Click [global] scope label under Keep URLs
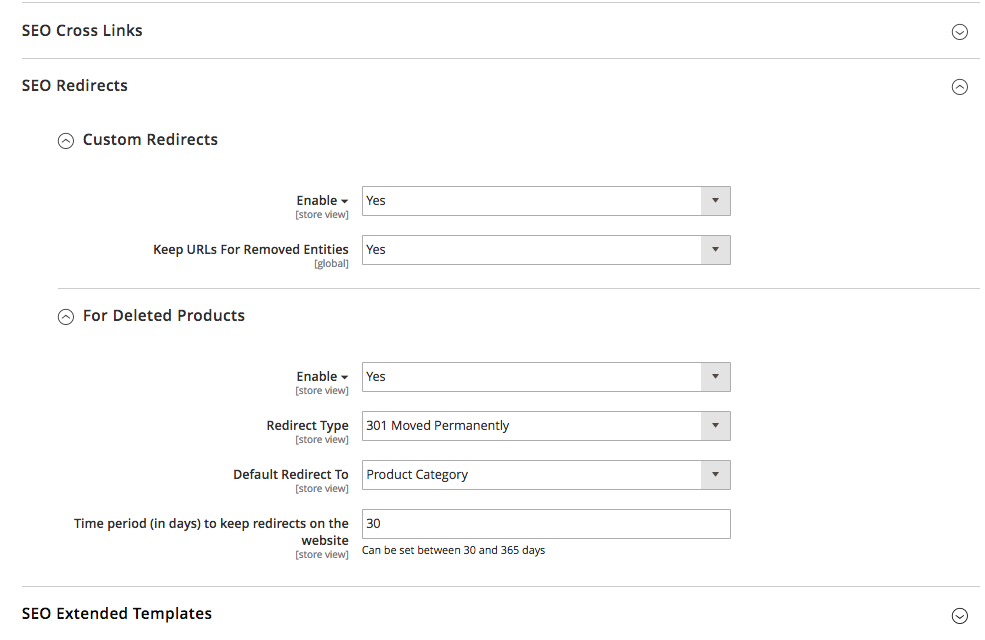Viewport: 985px width, 640px height. pos(331,264)
